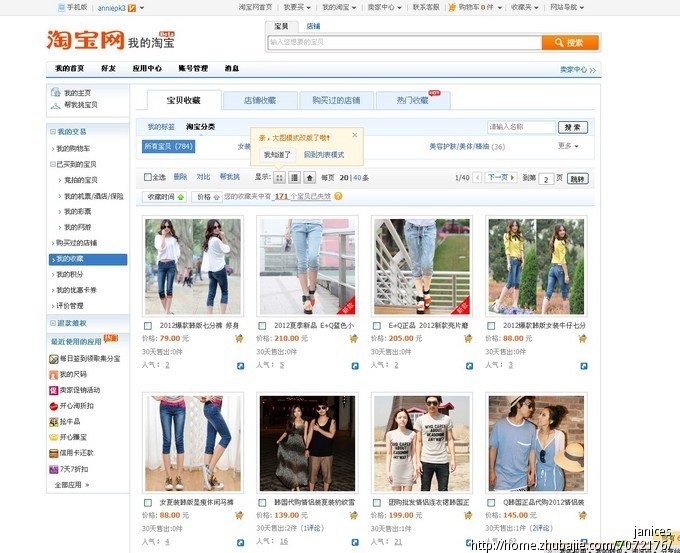Click cart icon for the 79.00 item

tap(239, 338)
